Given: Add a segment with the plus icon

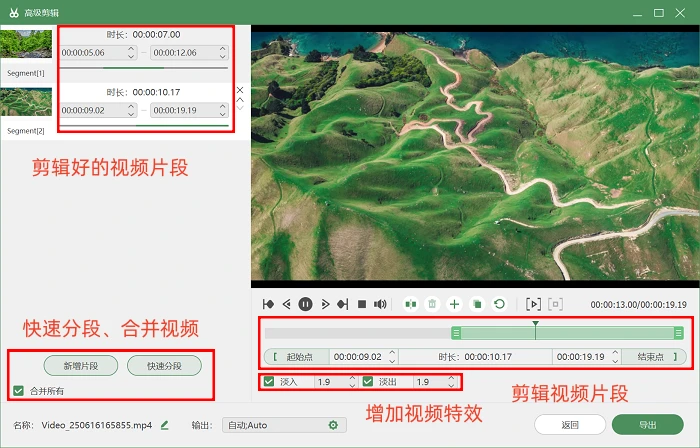Looking at the screenshot, I should [x=454, y=303].
